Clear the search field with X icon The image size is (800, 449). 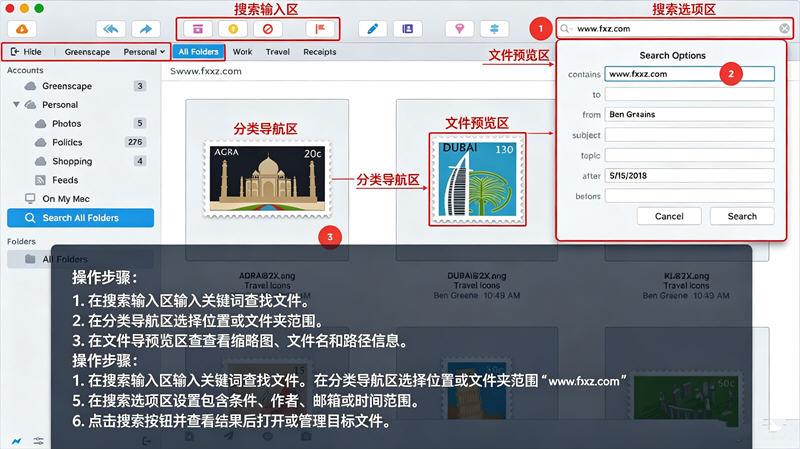point(784,29)
